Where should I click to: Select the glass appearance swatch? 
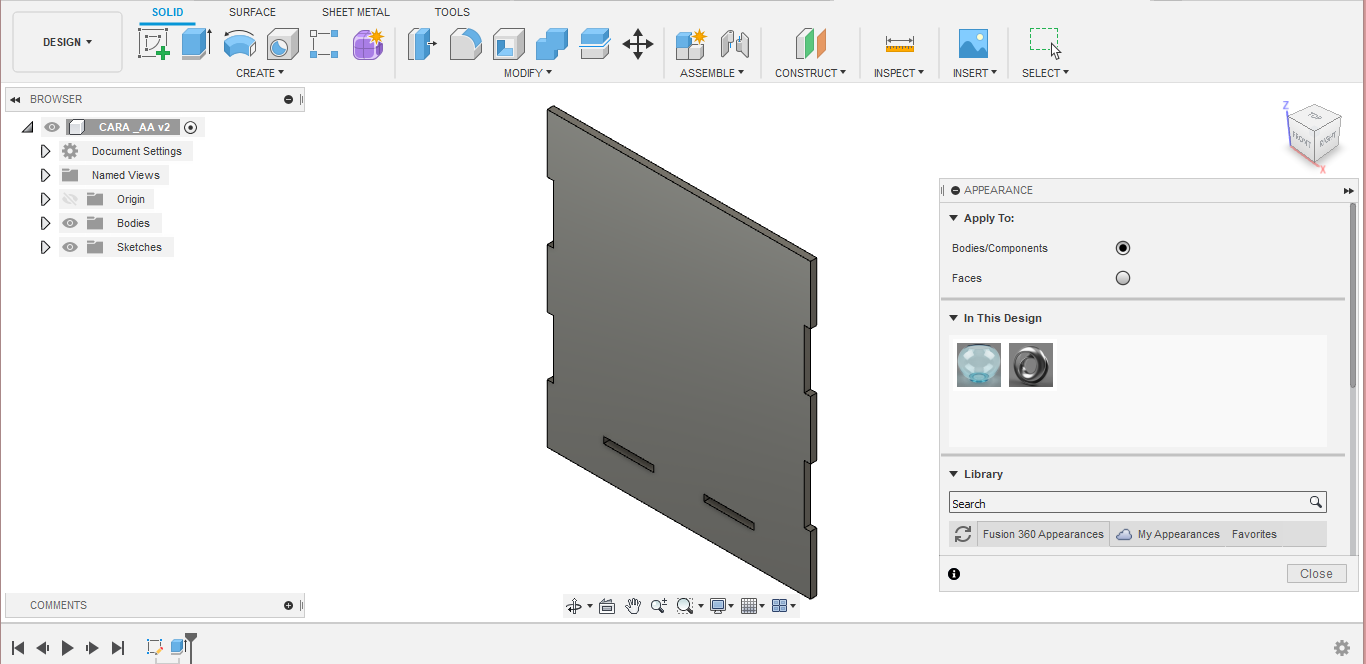pyautogui.click(x=978, y=365)
